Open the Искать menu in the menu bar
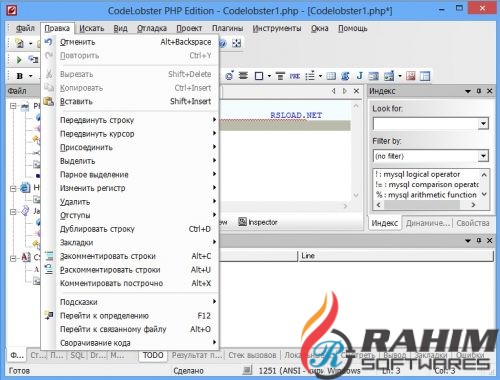 (91, 28)
